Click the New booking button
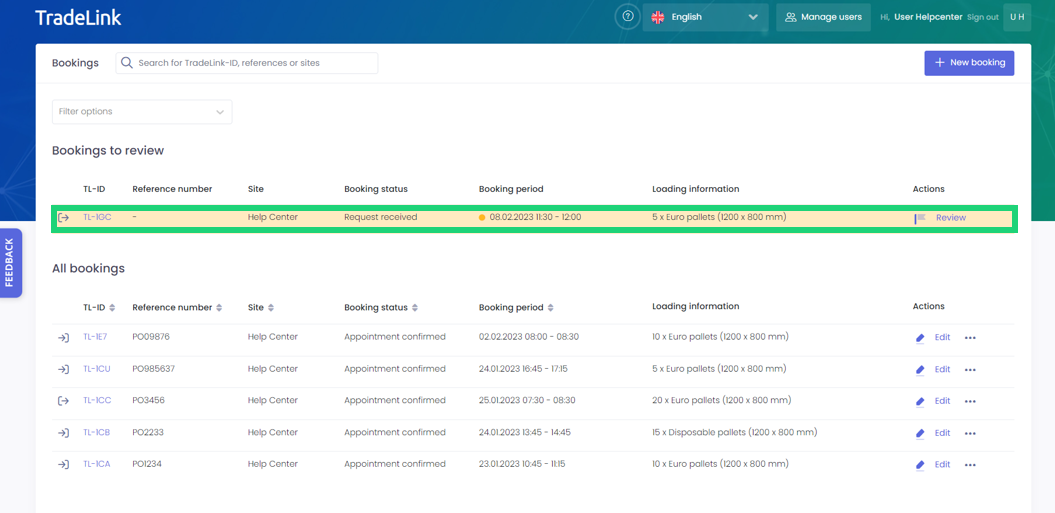Viewport: 1055px width, 513px height. (969, 63)
